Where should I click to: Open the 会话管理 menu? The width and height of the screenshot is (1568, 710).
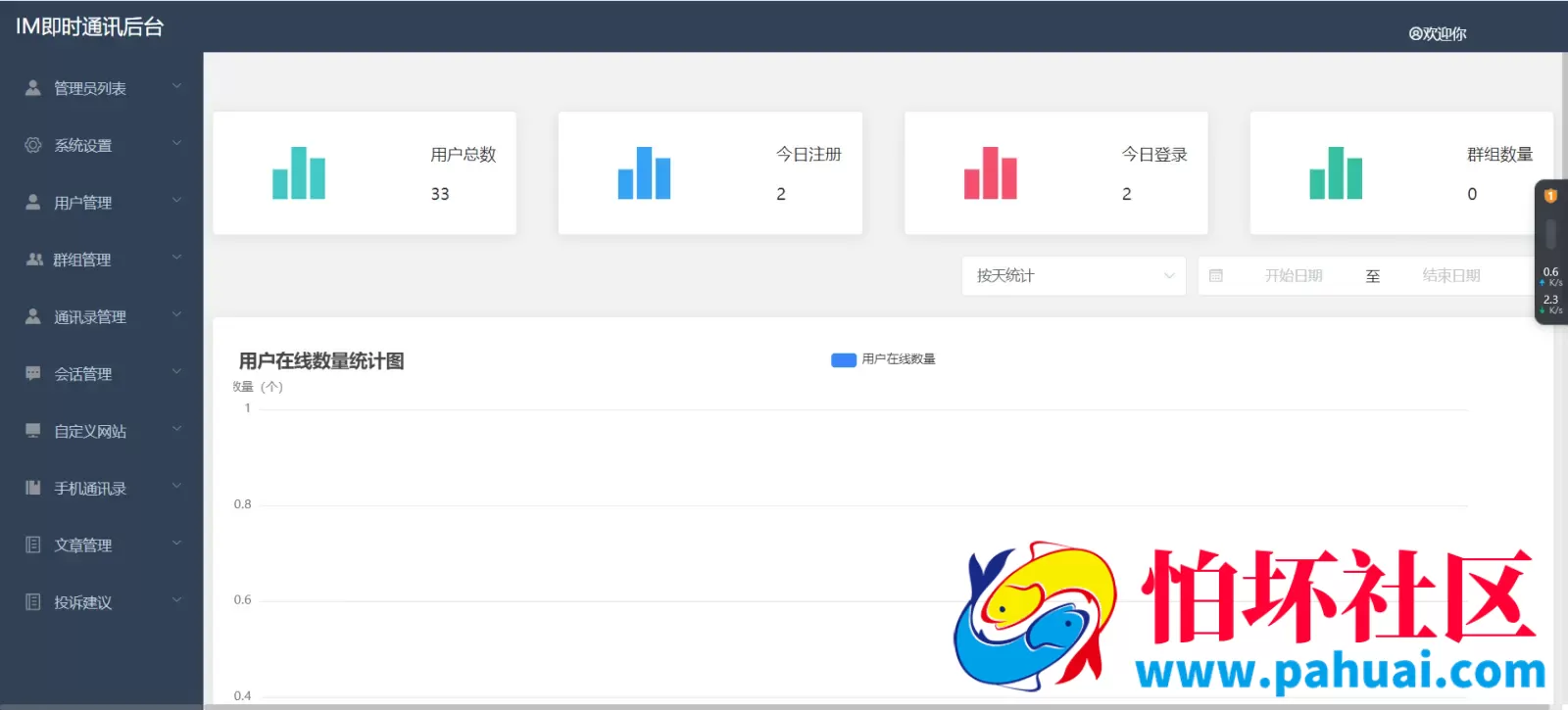[x=102, y=373]
